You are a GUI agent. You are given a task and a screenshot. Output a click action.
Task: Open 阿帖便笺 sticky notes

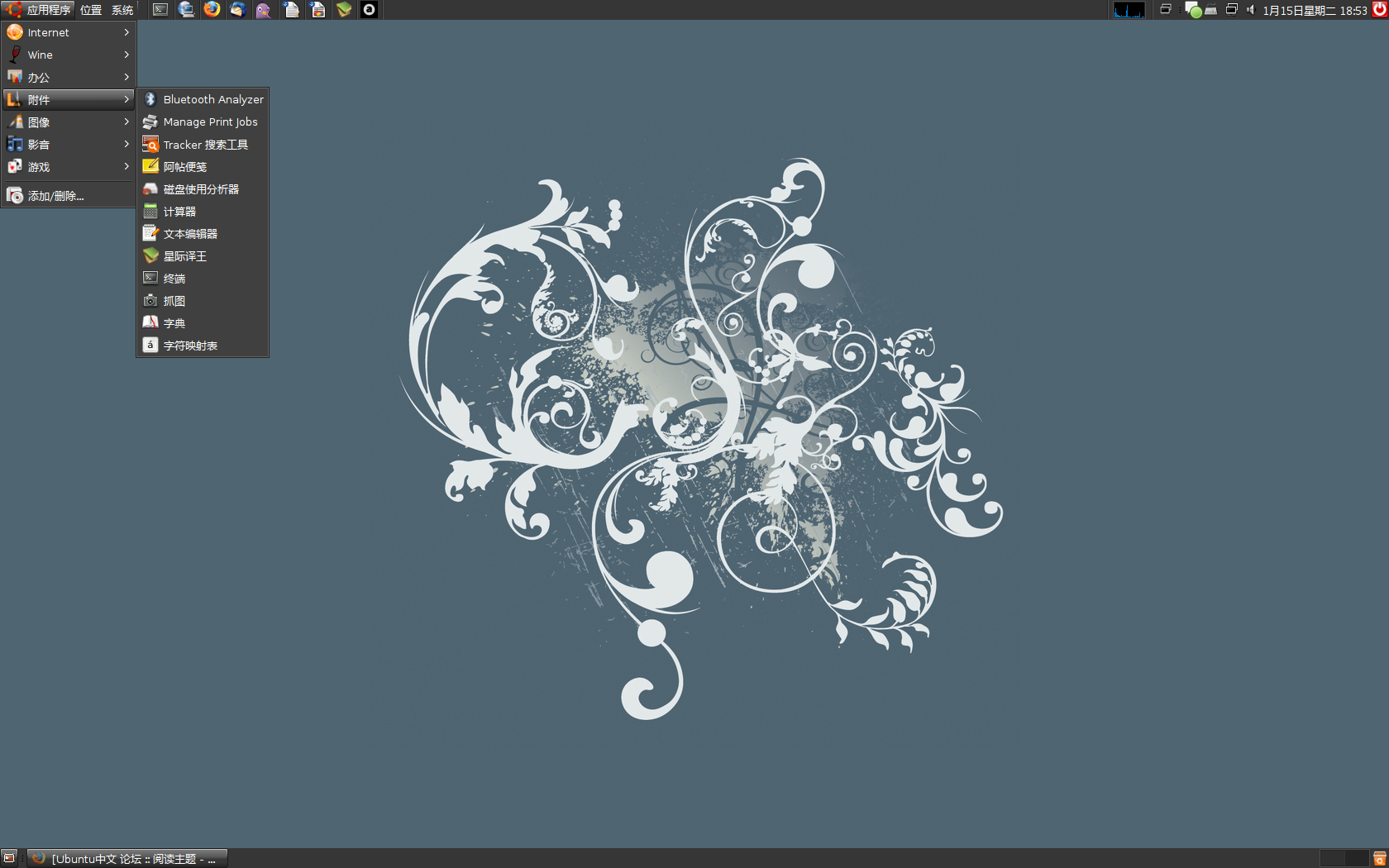[203, 167]
